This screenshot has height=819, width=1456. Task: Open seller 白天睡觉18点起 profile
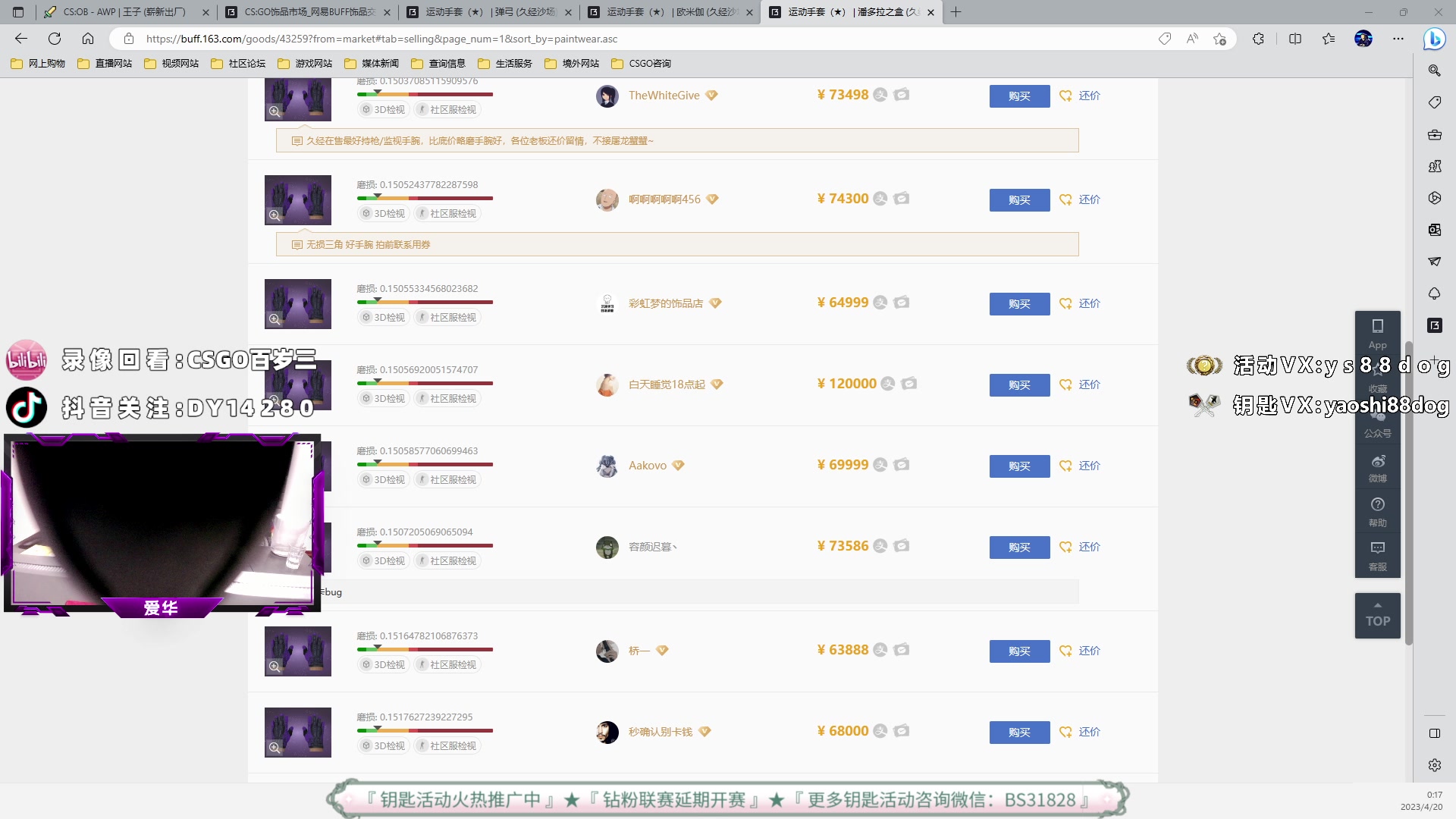coord(667,384)
